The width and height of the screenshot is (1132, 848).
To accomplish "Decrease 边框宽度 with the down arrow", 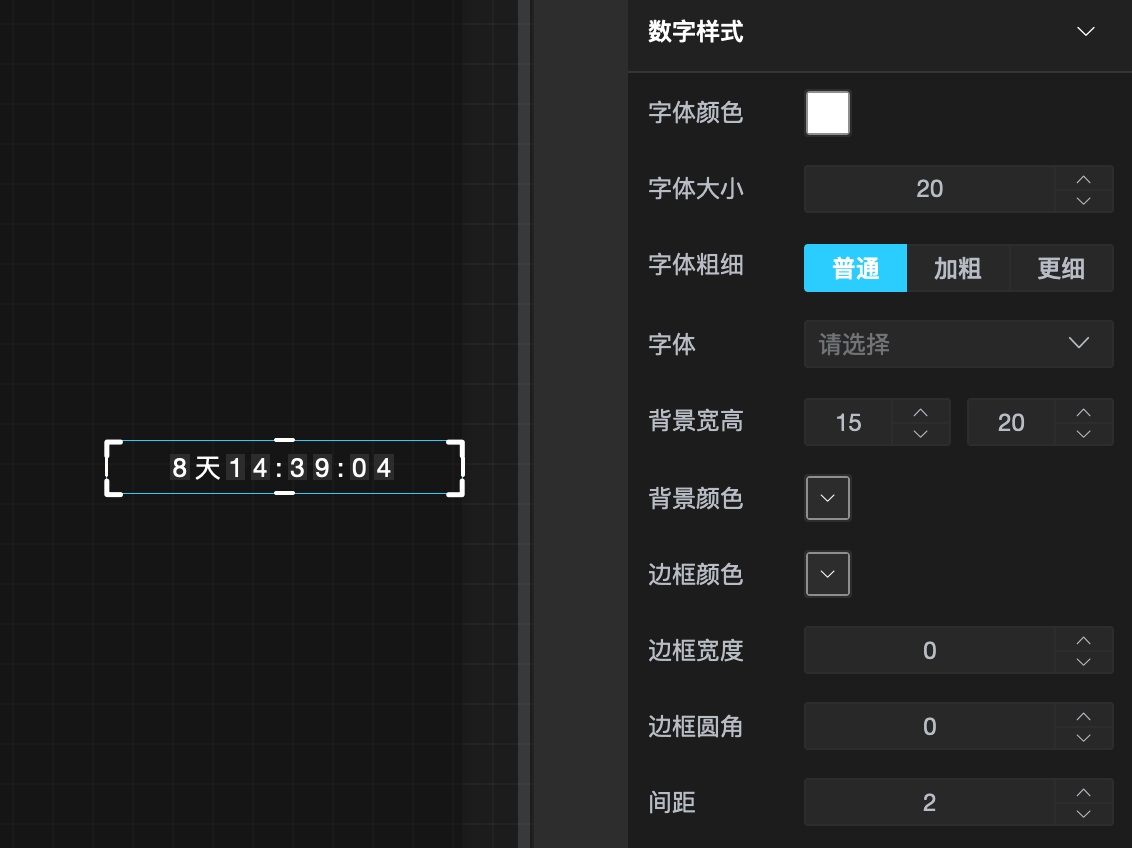I will [x=1084, y=662].
